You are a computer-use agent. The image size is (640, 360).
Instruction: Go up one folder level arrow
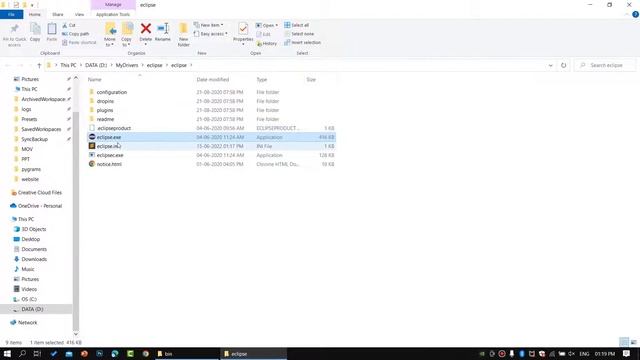[39, 65]
